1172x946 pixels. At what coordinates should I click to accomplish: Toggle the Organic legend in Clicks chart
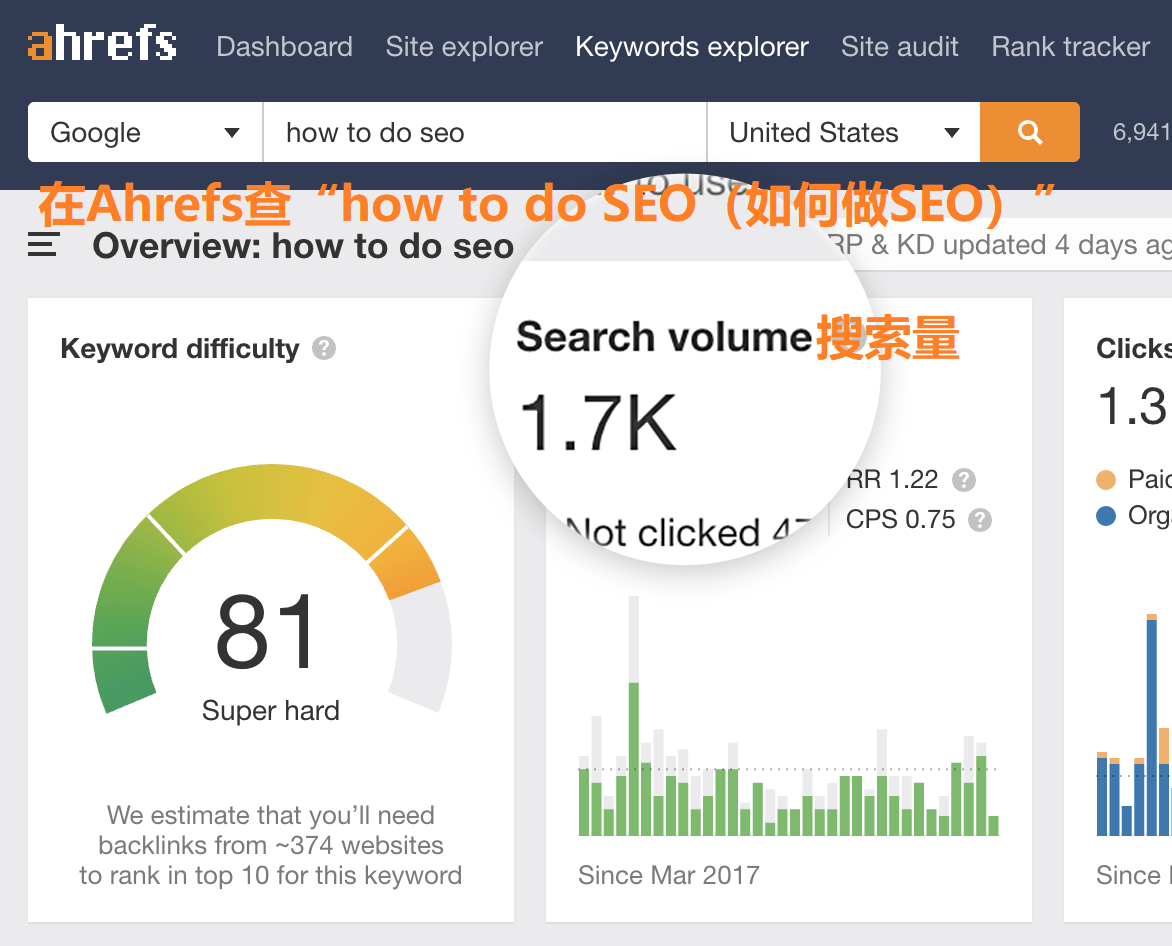tap(1106, 516)
